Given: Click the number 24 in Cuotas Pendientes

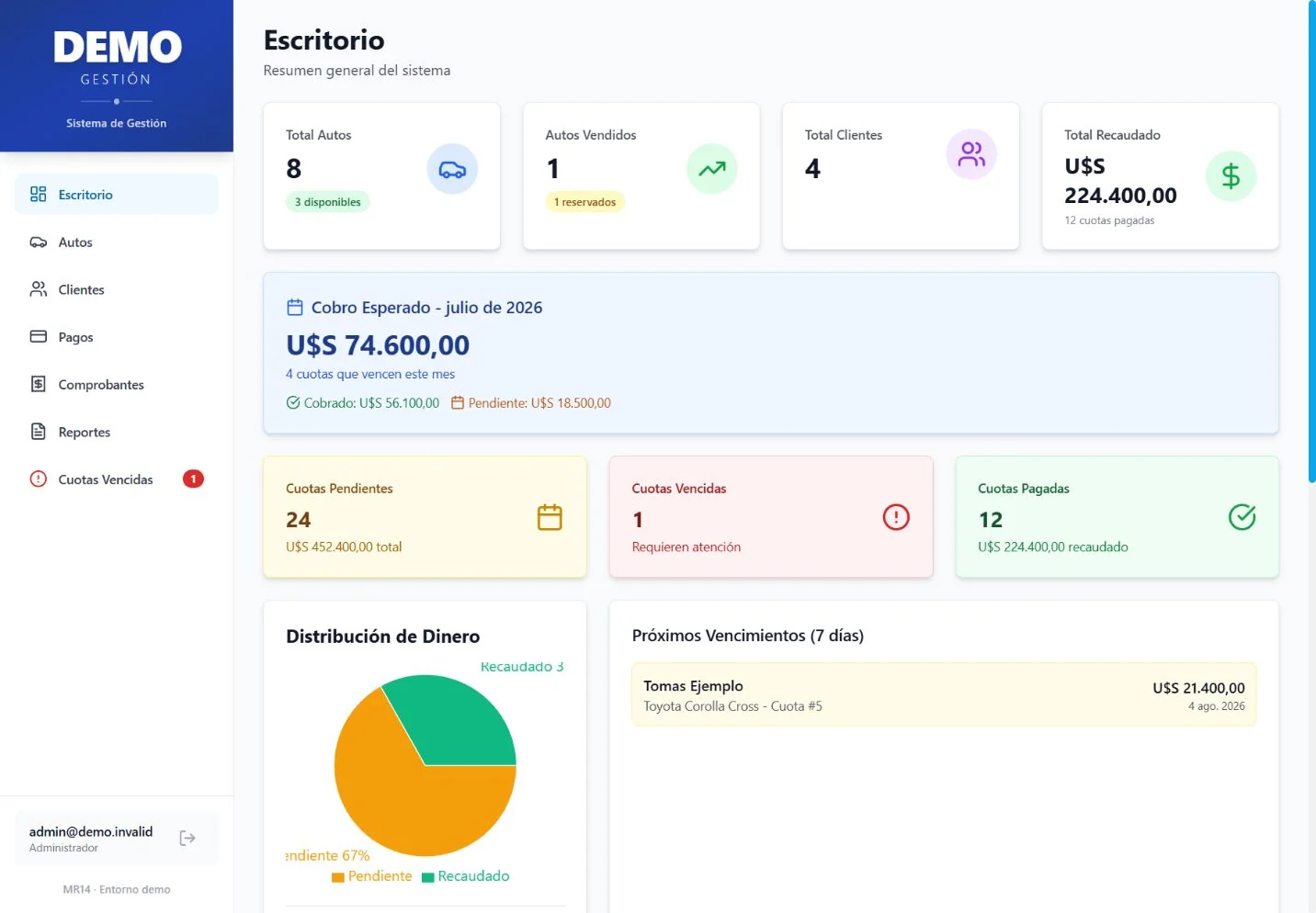Looking at the screenshot, I should tap(299, 520).
